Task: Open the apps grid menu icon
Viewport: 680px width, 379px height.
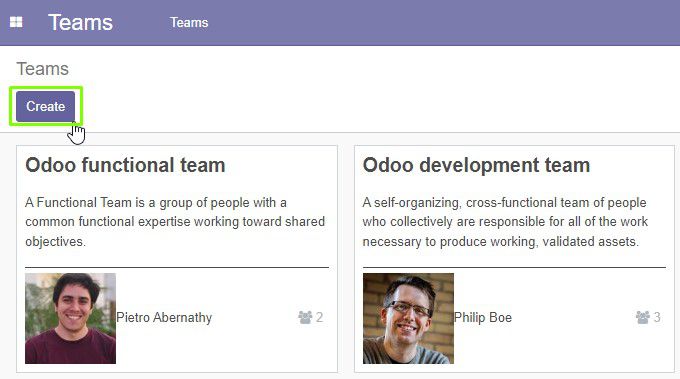Action: (16, 22)
